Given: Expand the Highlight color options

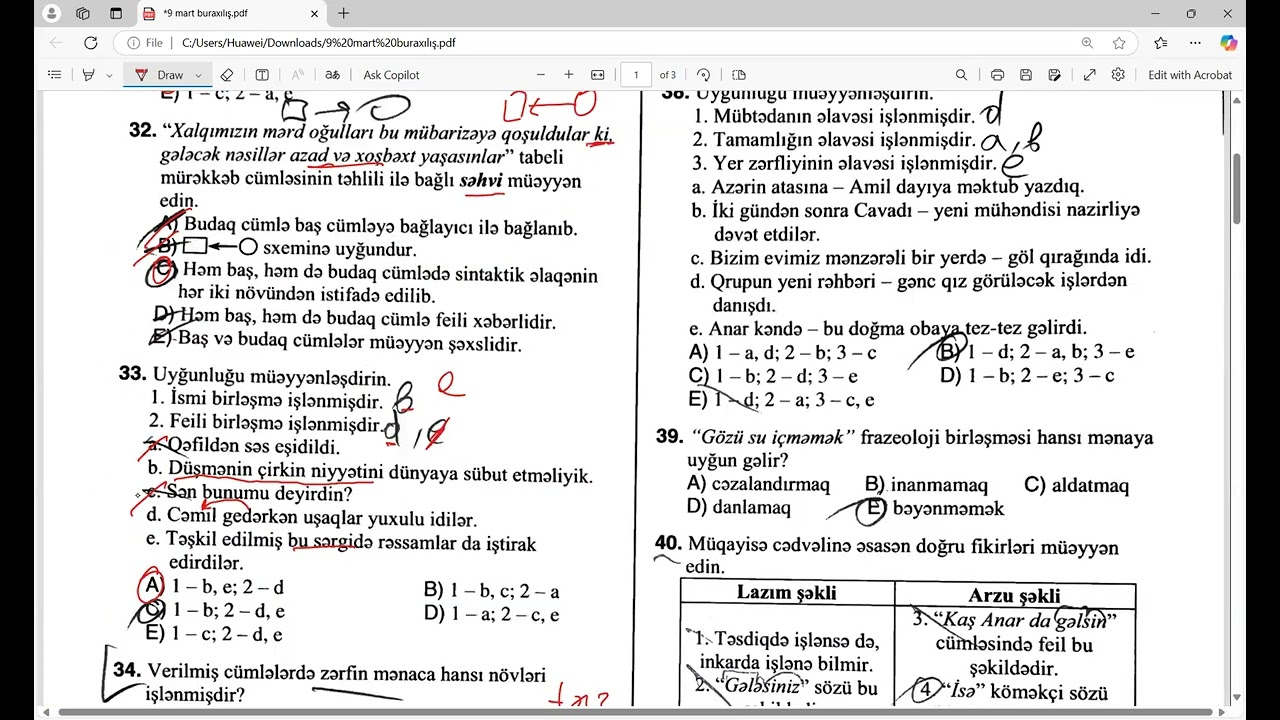Looking at the screenshot, I should tap(109, 75).
